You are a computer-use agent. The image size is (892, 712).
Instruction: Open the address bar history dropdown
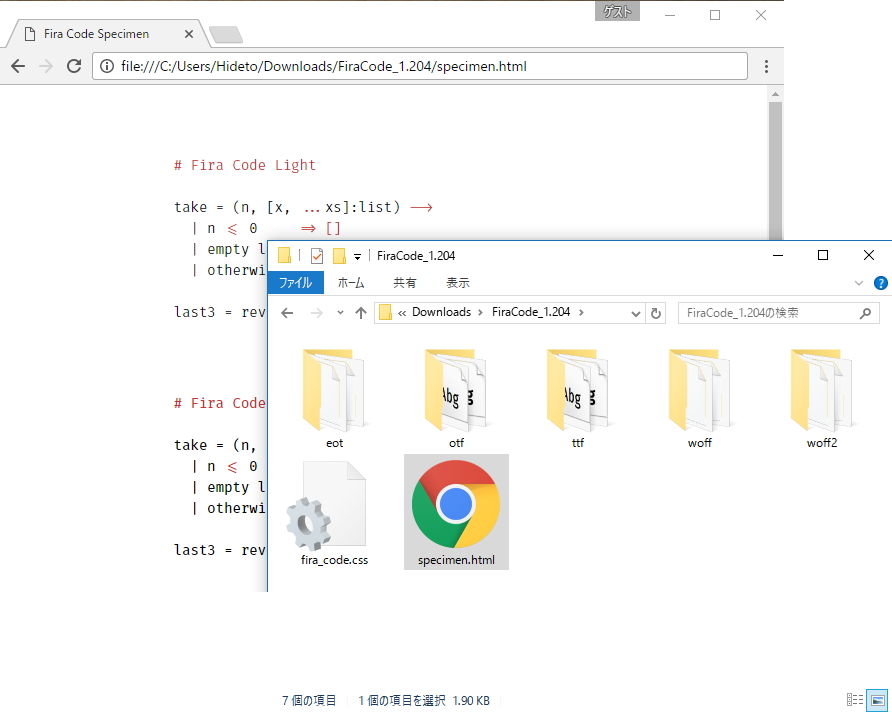pos(638,312)
